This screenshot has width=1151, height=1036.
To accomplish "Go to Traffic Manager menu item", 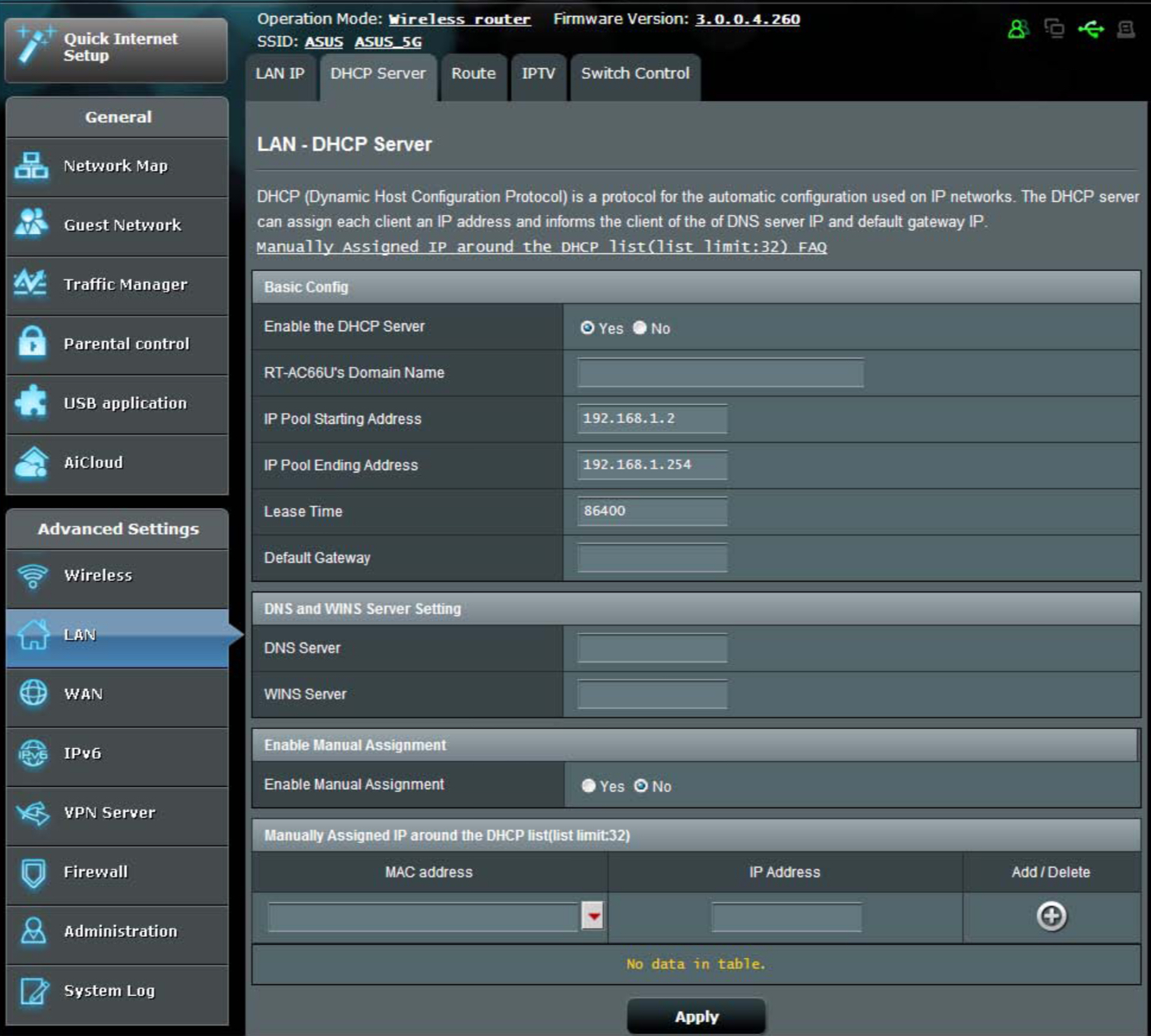I will point(117,286).
